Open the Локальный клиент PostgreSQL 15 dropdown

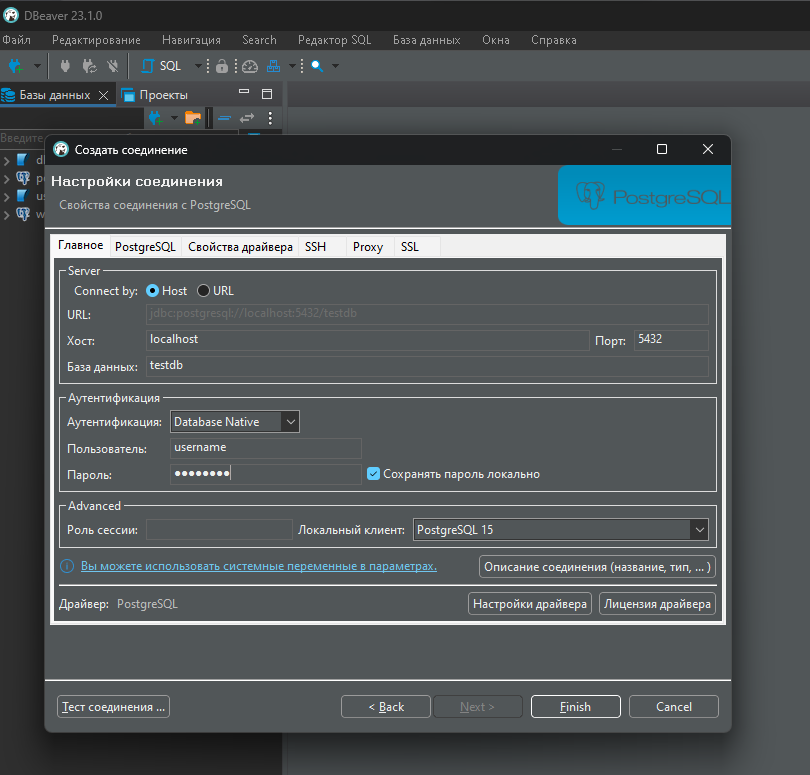(x=561, y=530)
